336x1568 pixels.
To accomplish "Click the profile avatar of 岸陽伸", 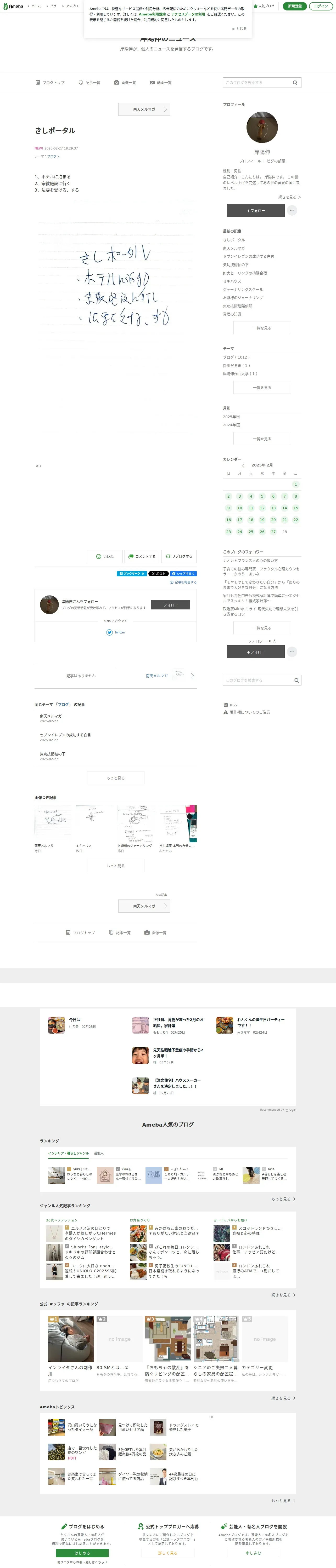I will pos(262,127).
